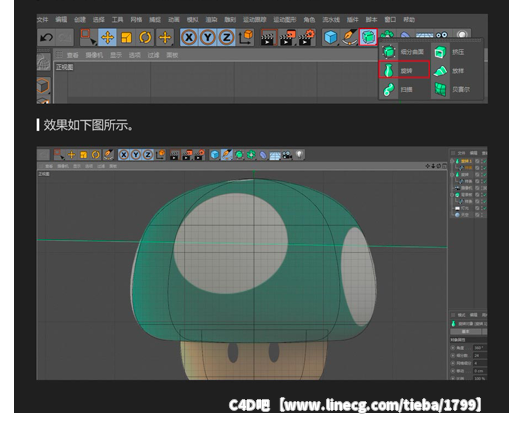Add a Cube primitive from top toolbar
This screenshot has width=515, height=424.
[x=331, y=37]
